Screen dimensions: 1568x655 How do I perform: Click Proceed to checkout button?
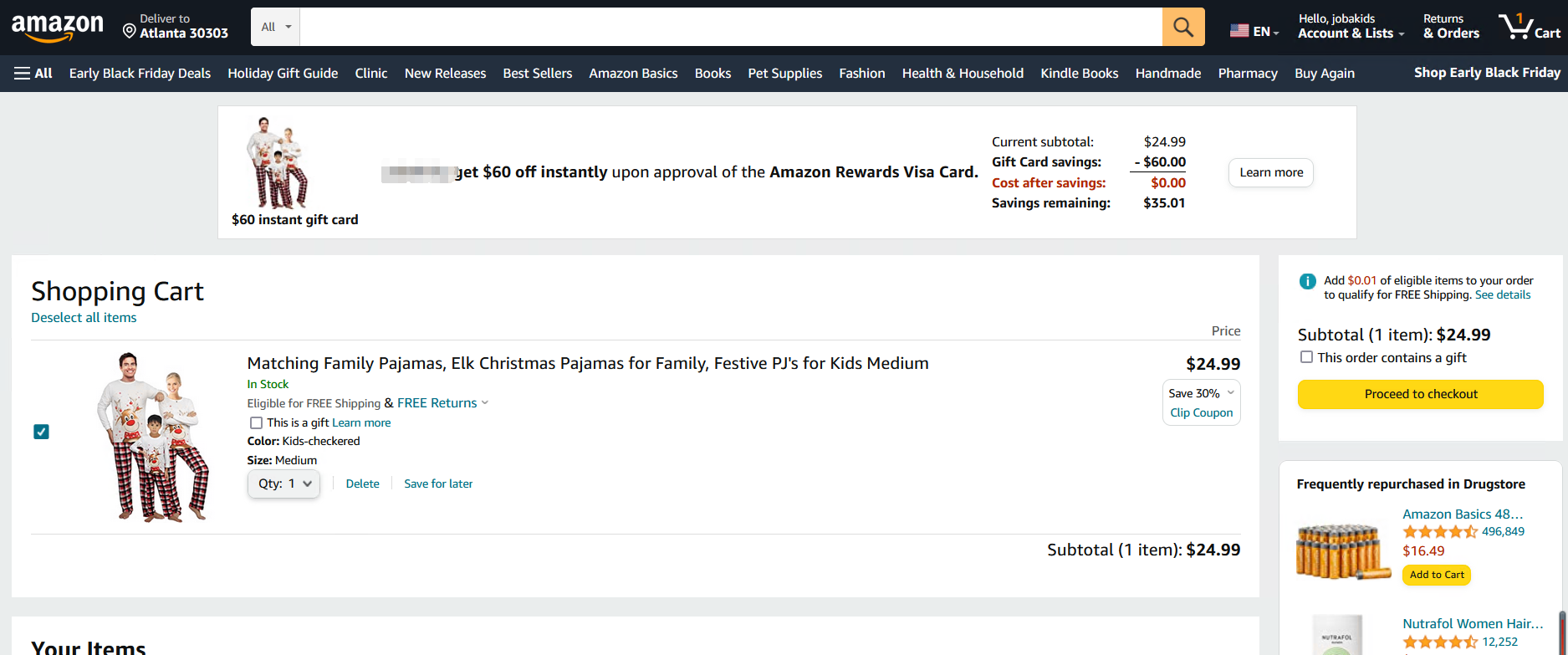(1420, 394)
